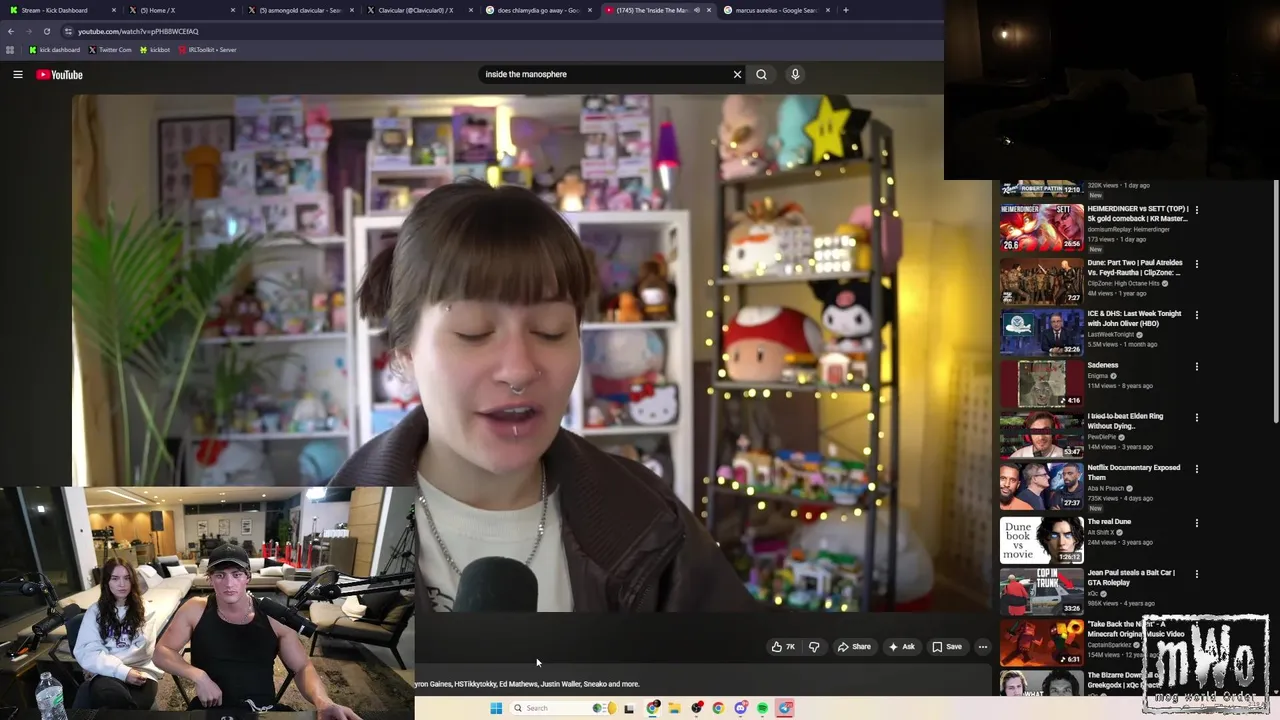Switch to the marcus aurelius Google Search tab
The height and width of the screenshot is (720, 1280).
tap(776, 10)
